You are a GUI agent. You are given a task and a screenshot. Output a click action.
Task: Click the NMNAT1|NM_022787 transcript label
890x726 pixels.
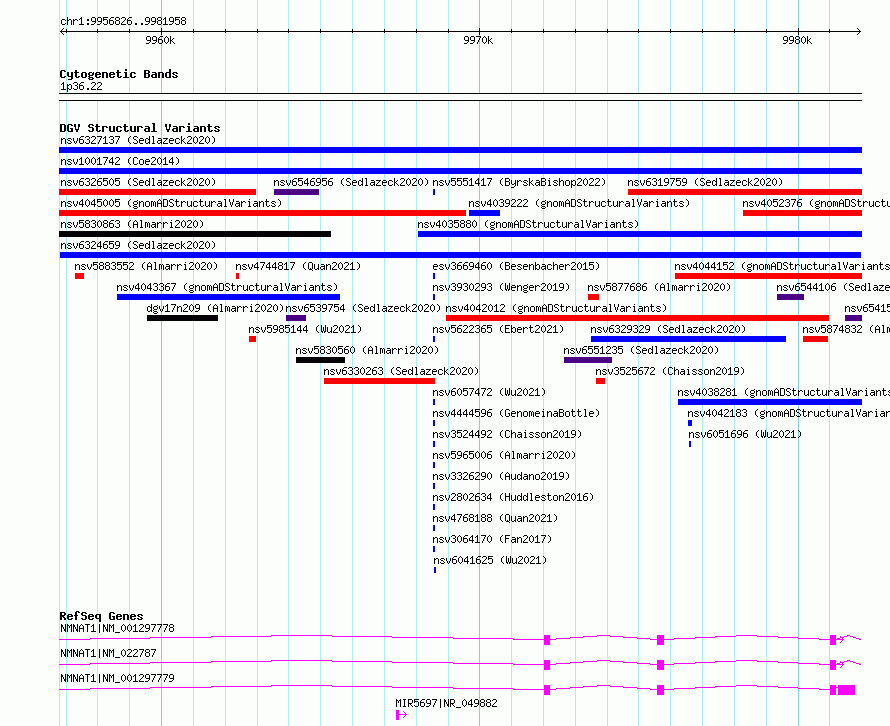click(108, 653)
